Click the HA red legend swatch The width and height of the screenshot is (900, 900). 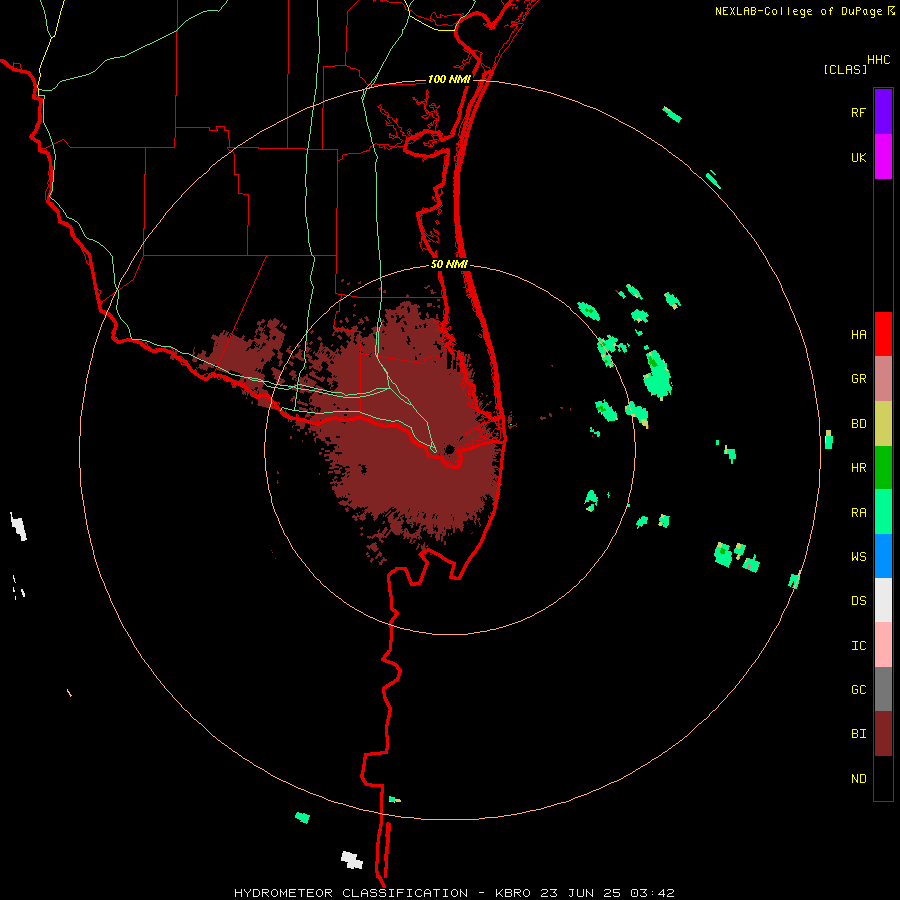coord(883,334)
